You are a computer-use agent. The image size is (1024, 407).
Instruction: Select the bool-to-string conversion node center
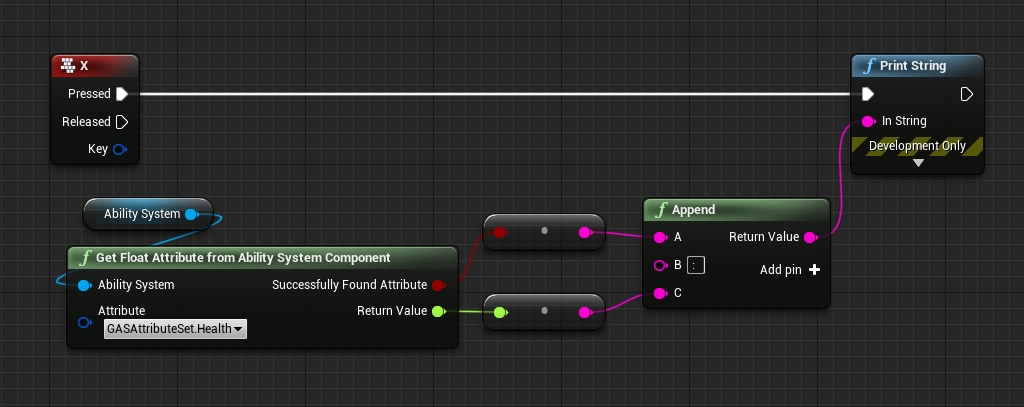coord(544,232)
